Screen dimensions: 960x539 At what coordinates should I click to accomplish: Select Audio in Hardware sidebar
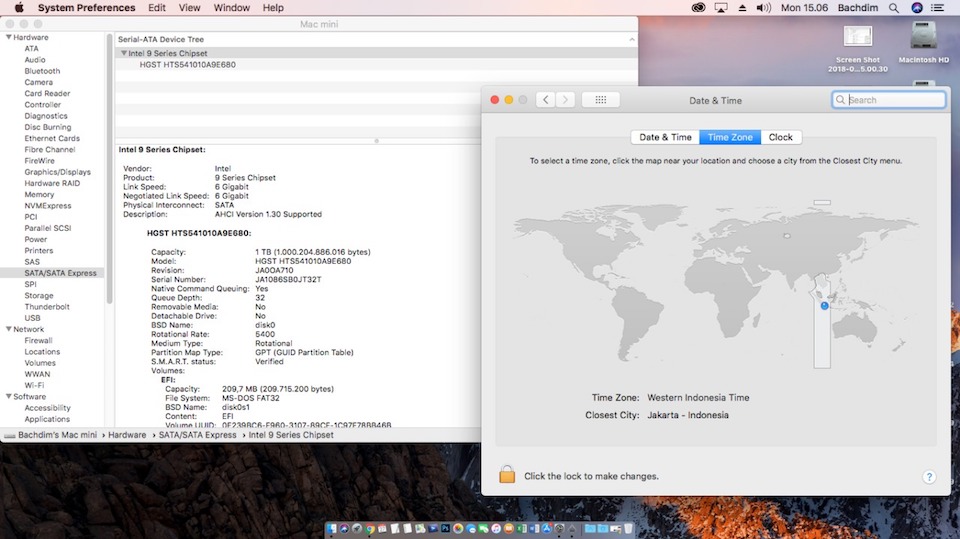click(x=35, y=59)
